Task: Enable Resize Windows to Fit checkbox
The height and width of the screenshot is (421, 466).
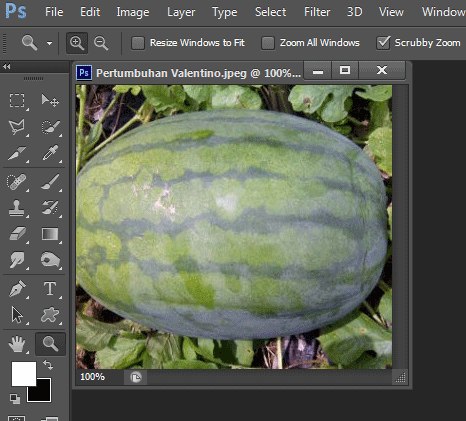Action: point(138,43)
